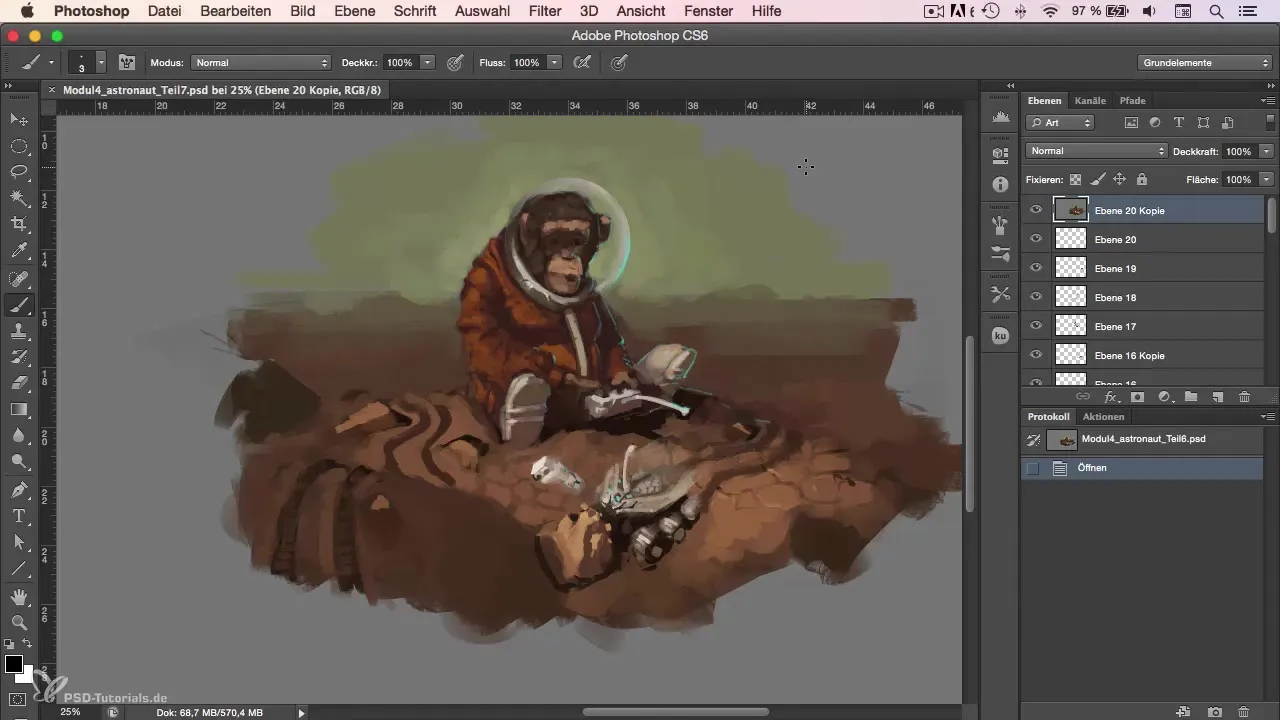Delete layer using trash icon in Layers panel
This screenshot has height=720, width=1280.
coord(1244,397)
